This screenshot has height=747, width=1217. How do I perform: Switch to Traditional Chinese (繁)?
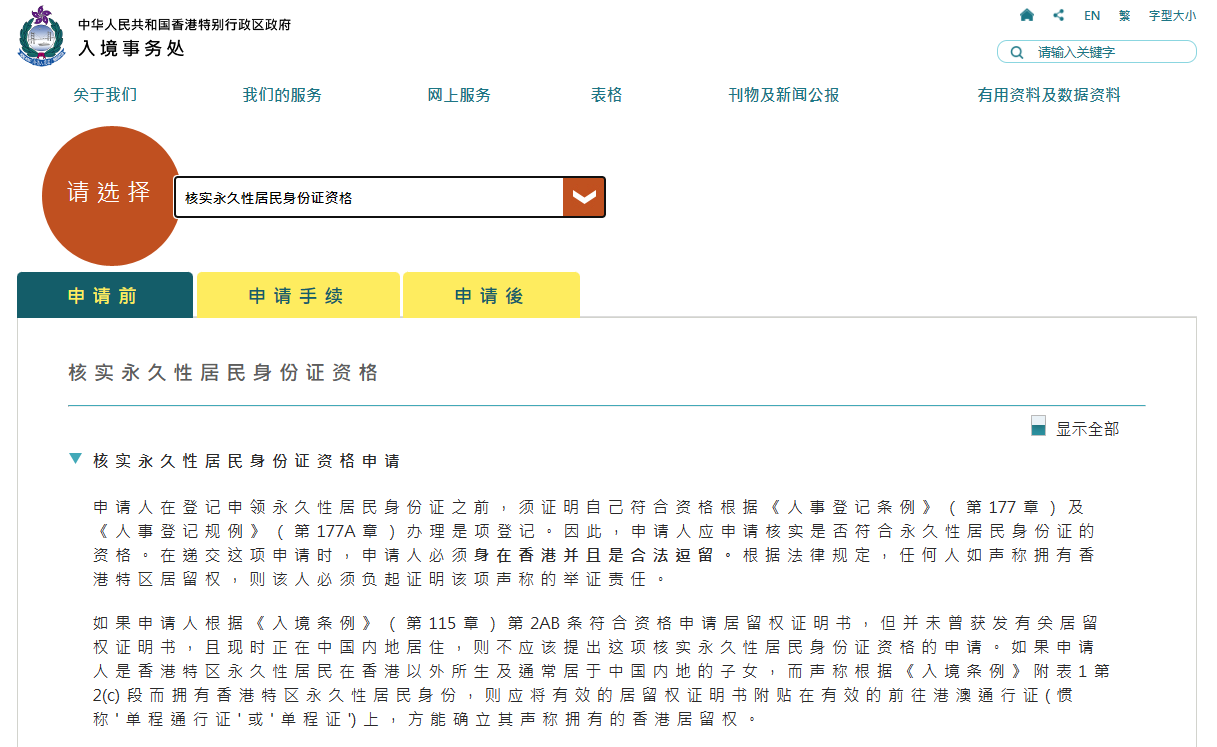click(x=1125, y=16)
